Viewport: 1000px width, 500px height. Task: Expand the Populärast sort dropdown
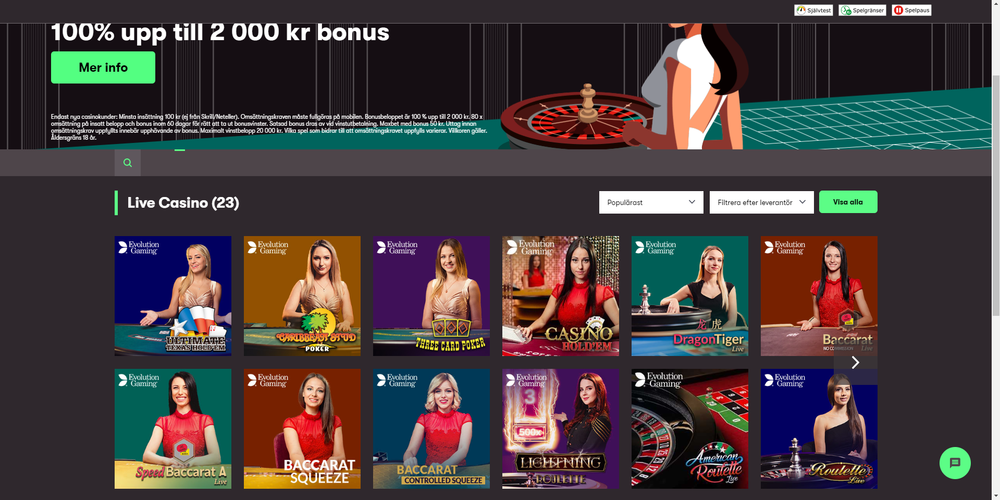coord(651,202)
